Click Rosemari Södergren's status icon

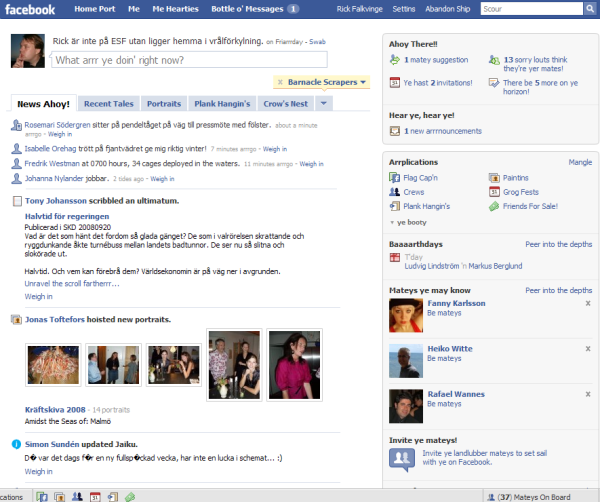[16, 125]
